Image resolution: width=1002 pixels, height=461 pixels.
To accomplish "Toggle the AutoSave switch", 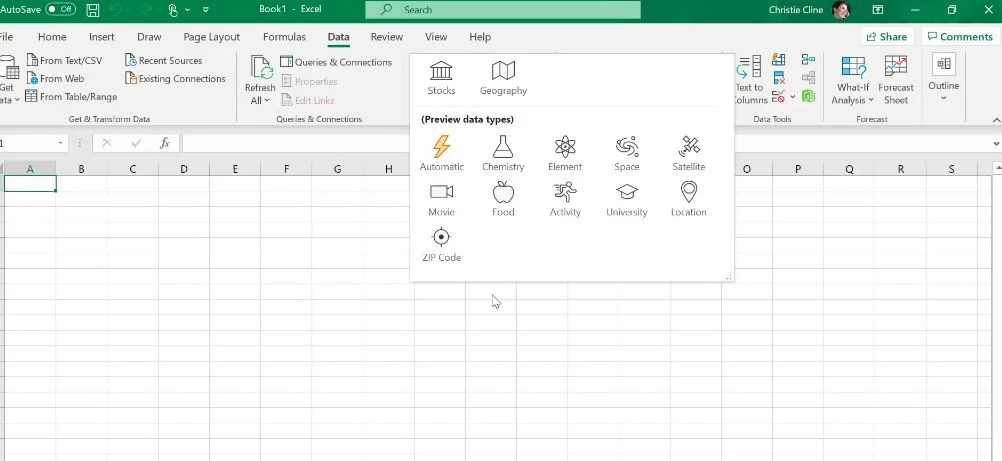I will [60, 9].
